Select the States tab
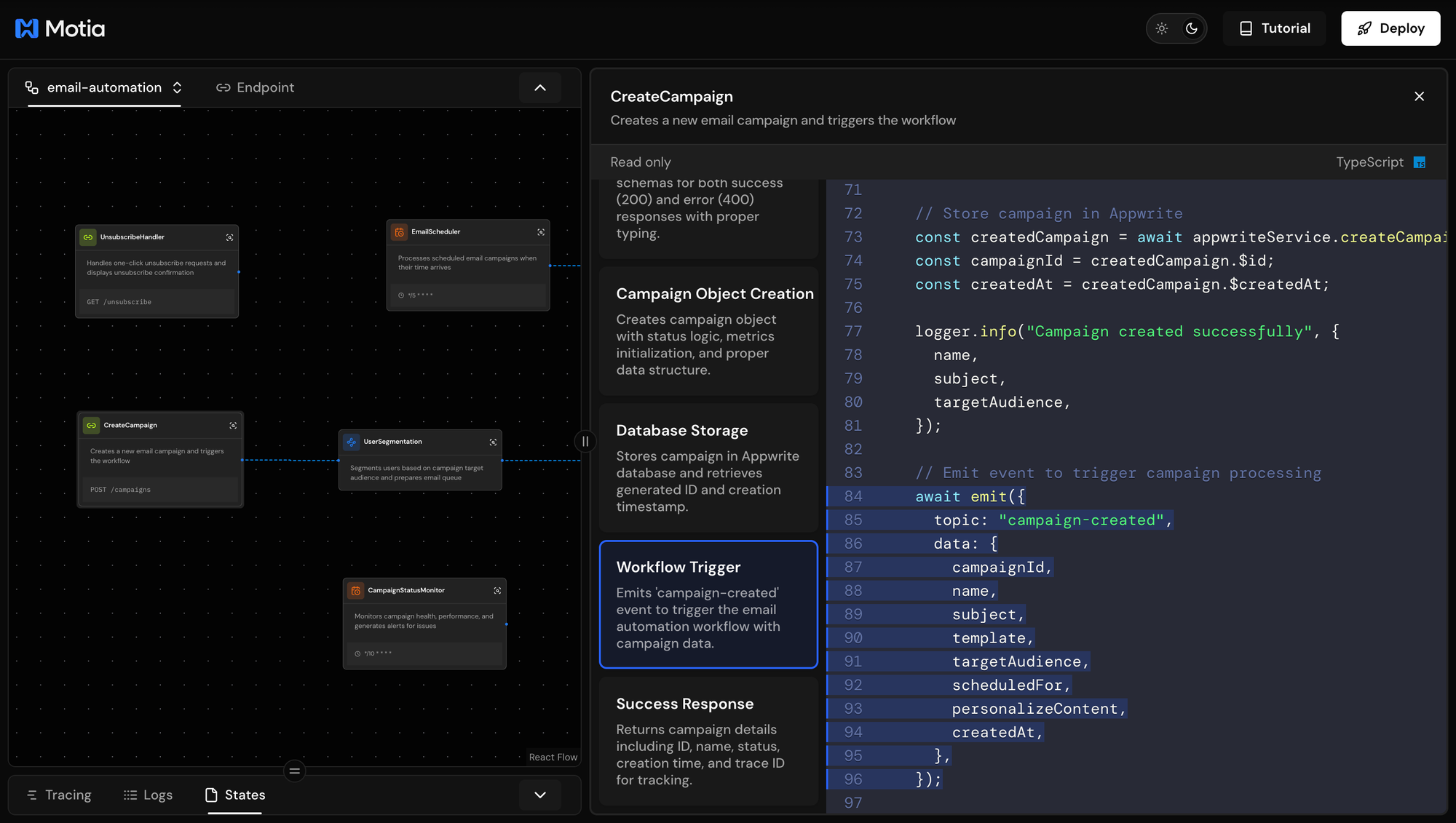The height and width of the screenshot is (823, 1456). click(235, 795)
